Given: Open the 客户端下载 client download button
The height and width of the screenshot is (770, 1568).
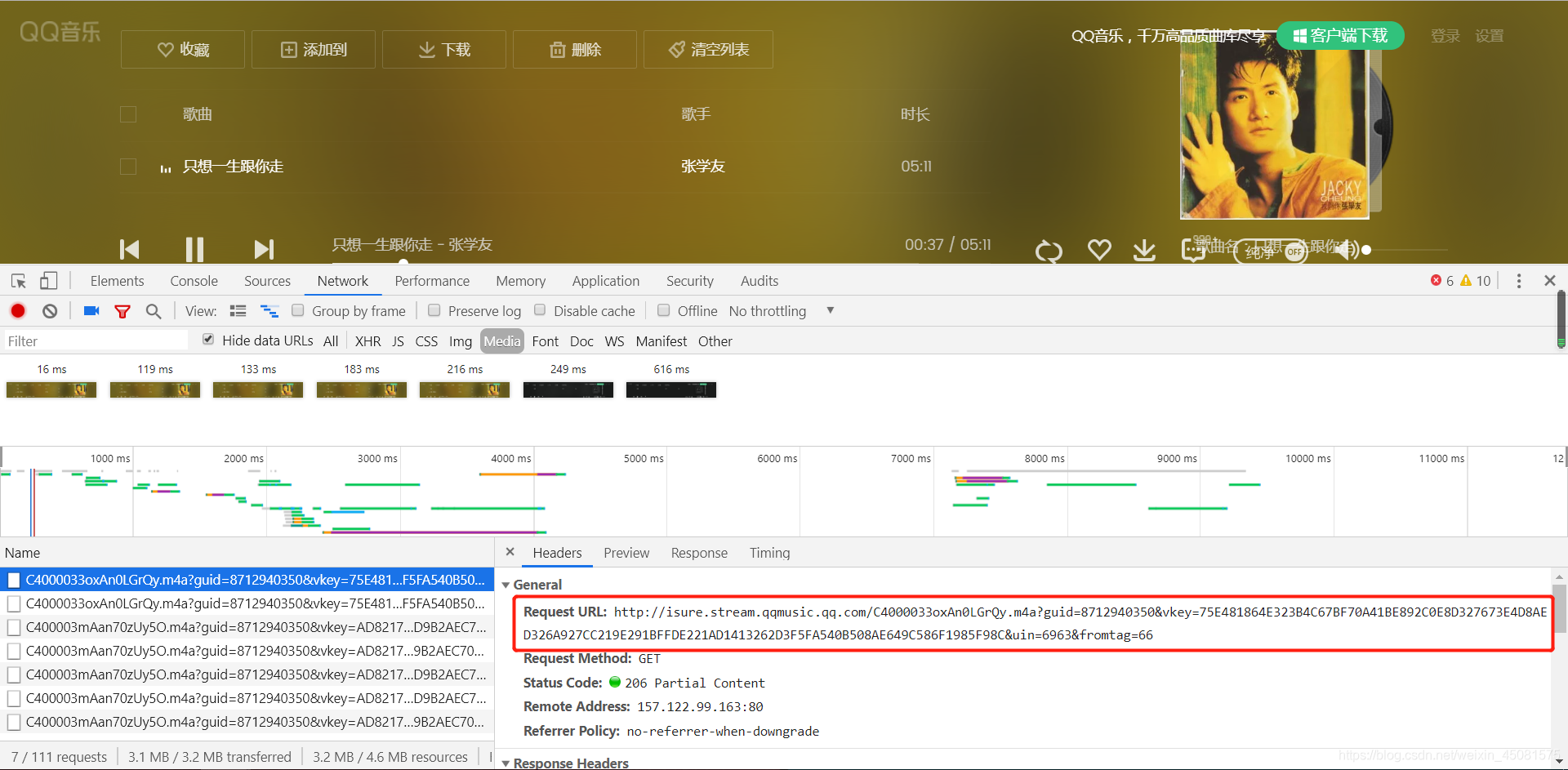Looking at the screenshot, I should 1340,36.
